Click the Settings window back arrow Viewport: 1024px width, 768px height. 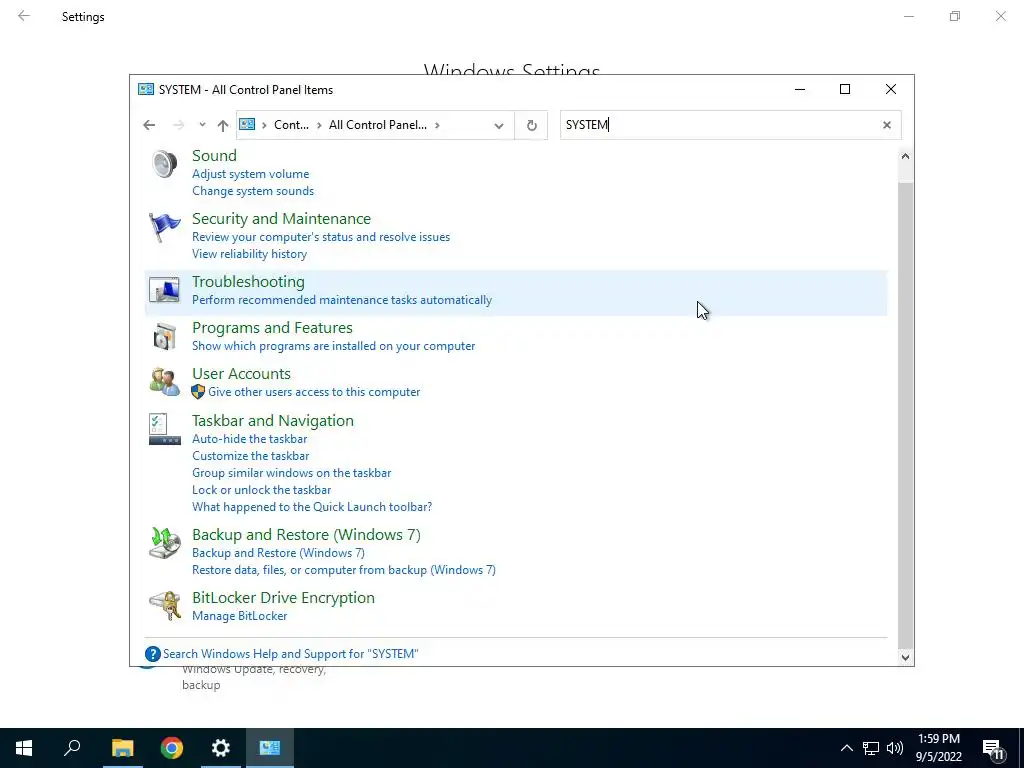tap(24, 16)
